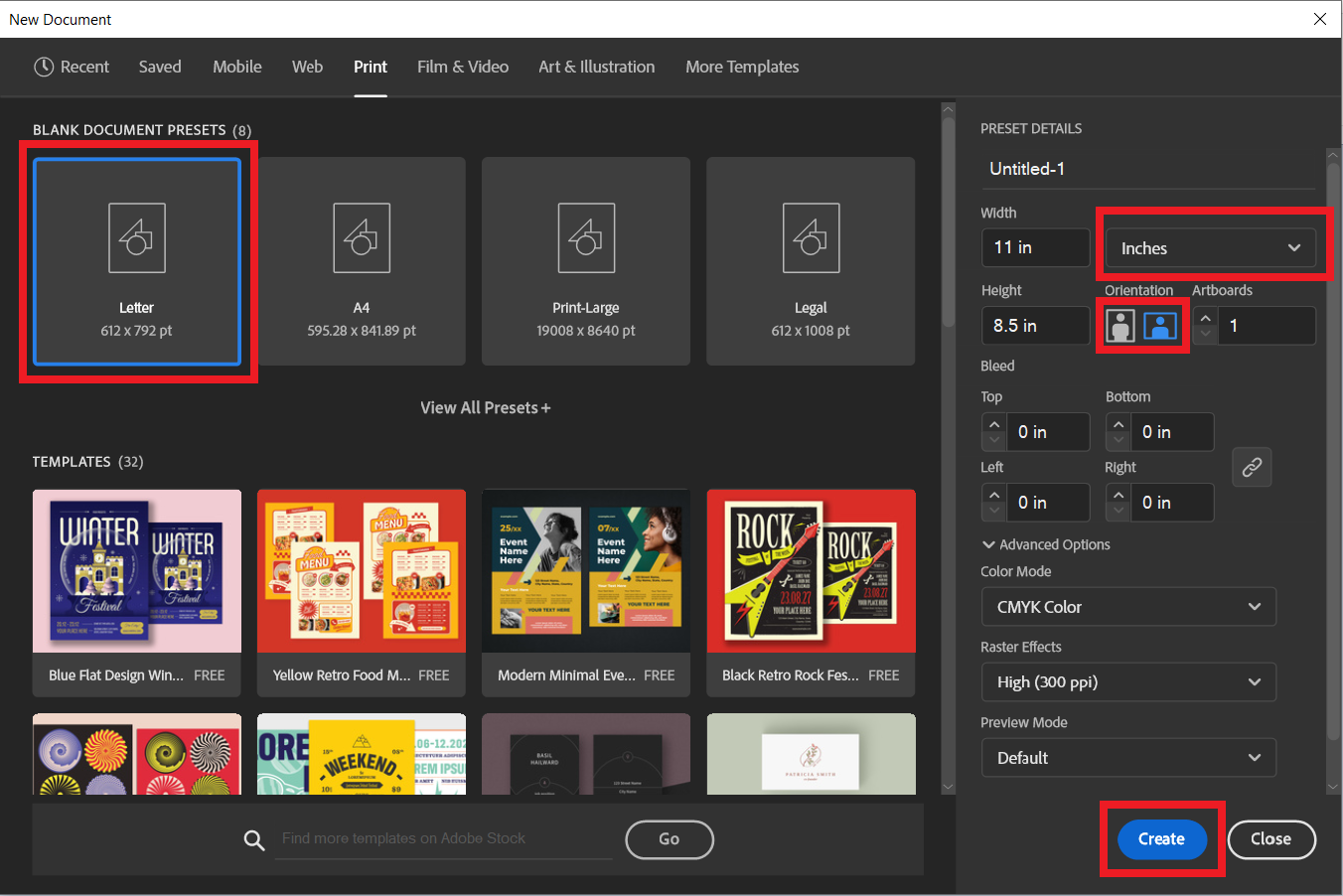Open the CMYK Color mode dropdown
The height and width of the screenshot is (896, 1343).
coord(1128,607)
